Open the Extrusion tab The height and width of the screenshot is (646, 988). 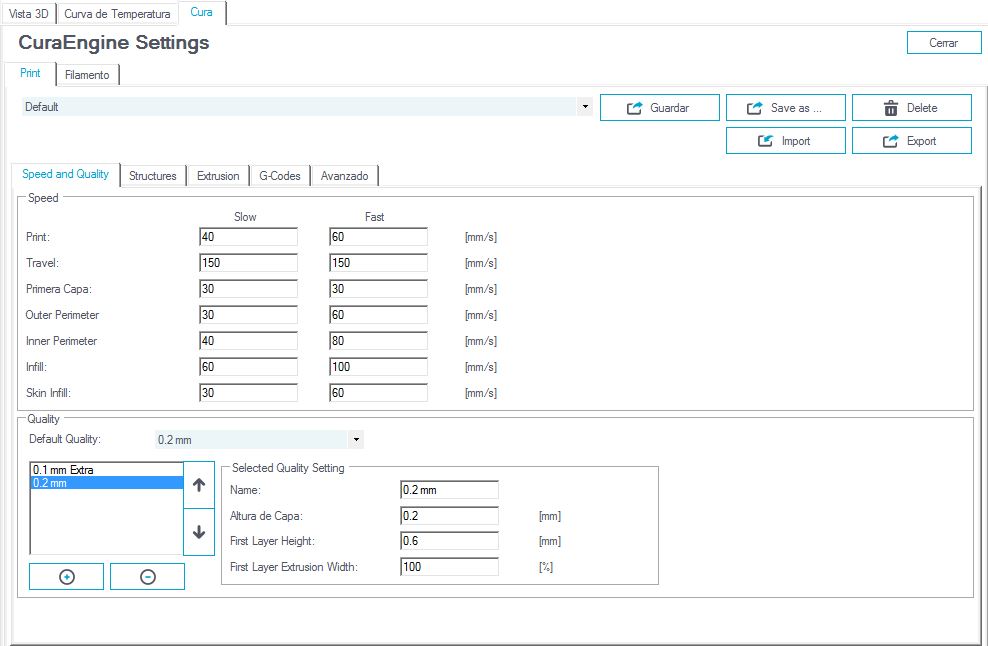(x=218, y=176)
